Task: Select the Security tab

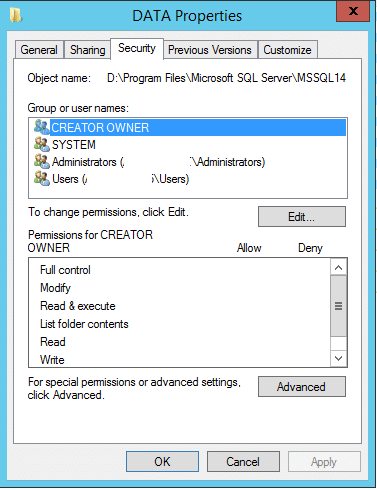Action: pyautogui.click(x=137, y=49)
